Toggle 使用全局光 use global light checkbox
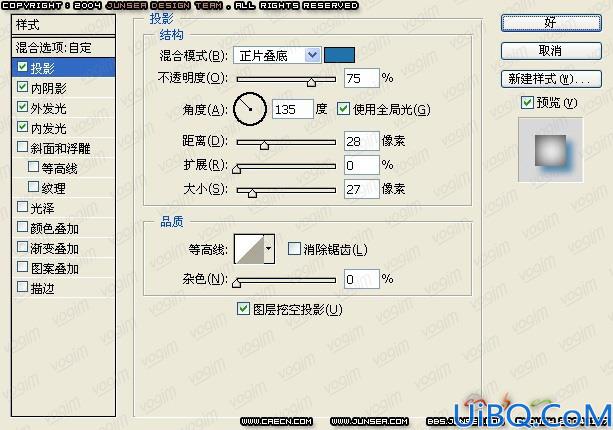 click(x=343, y=109)
